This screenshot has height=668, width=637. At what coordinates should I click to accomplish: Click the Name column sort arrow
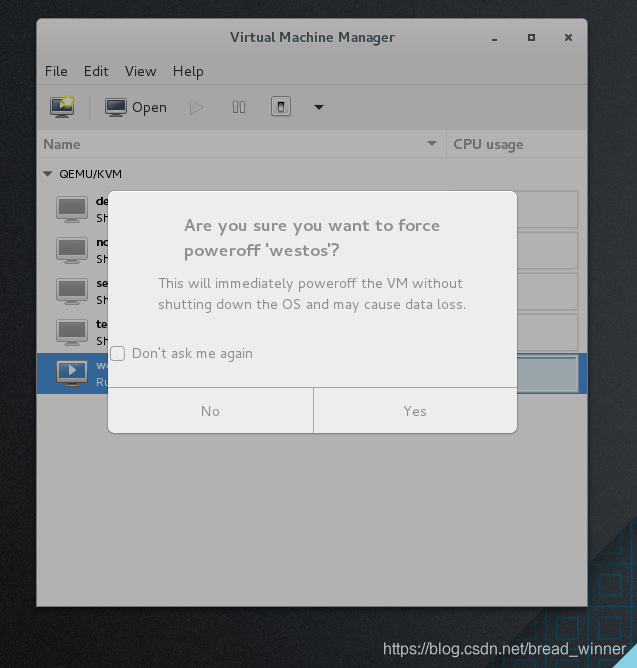[432, 144]
